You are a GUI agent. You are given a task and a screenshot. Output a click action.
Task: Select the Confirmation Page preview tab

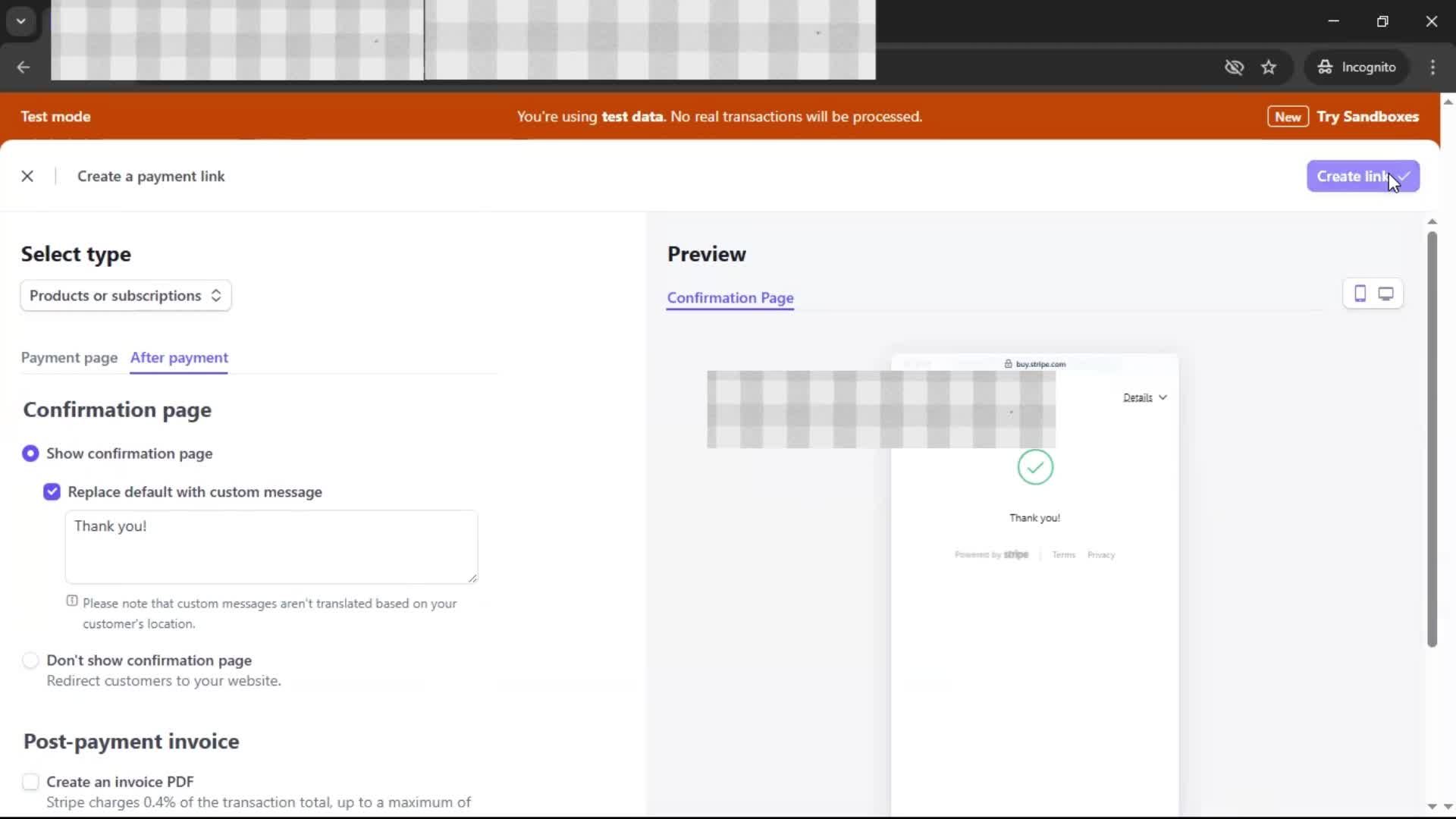730,298
